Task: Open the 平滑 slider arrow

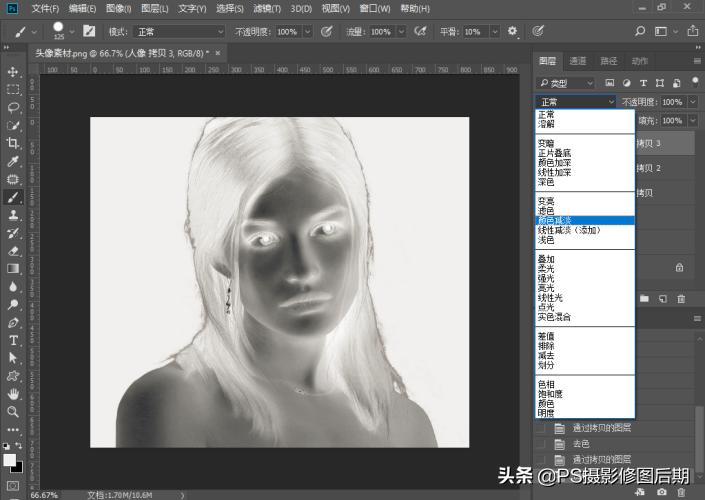Action: [495, 31]
